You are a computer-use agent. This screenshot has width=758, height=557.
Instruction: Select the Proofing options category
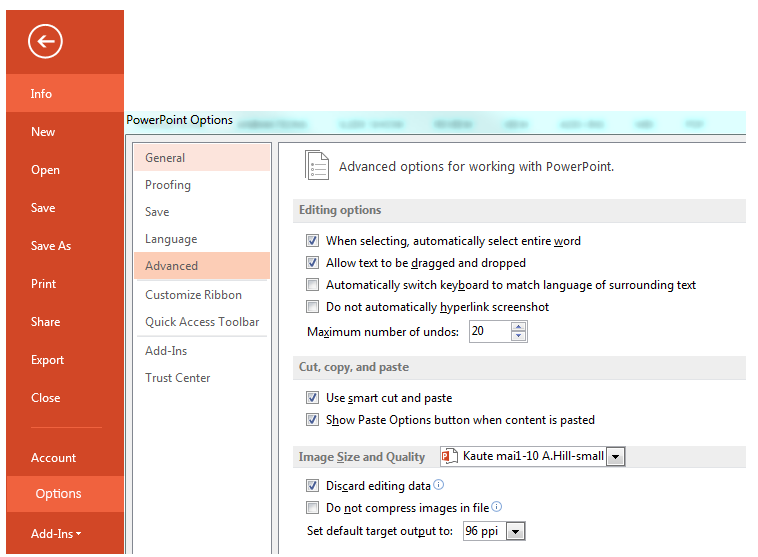[202, 185]
